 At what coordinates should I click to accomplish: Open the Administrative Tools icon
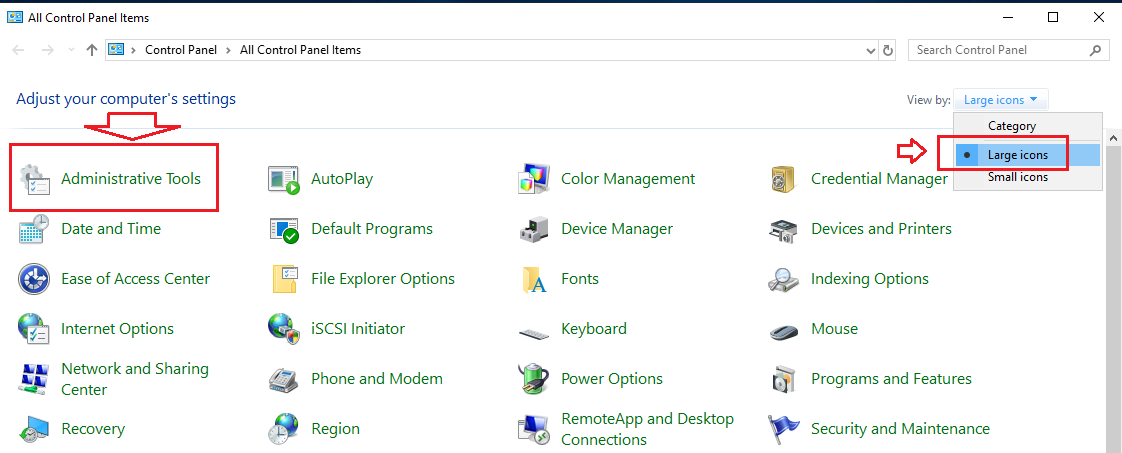tap(34, 179)
